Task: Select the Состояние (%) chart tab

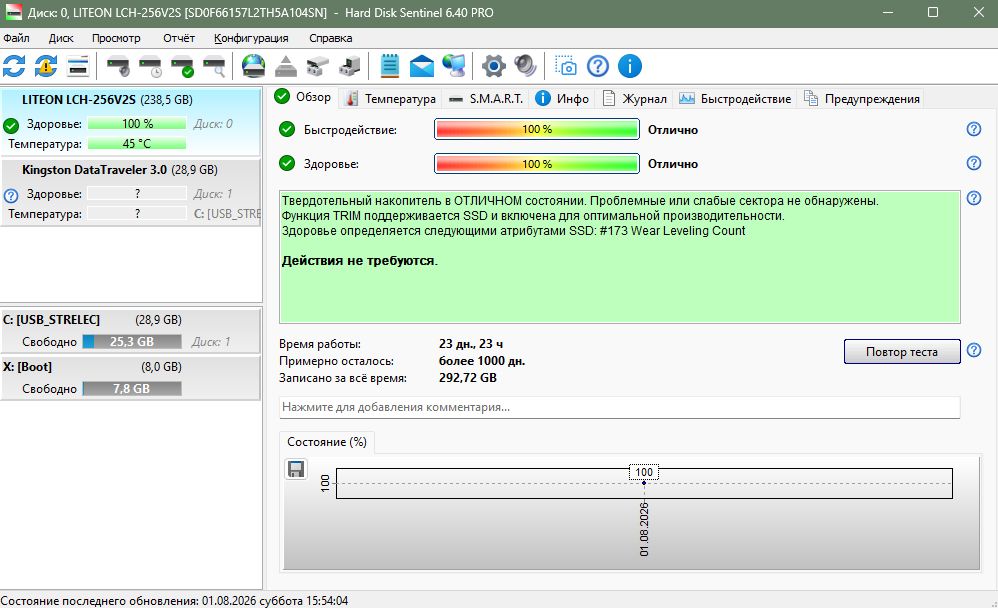Action: coord(327,442)
